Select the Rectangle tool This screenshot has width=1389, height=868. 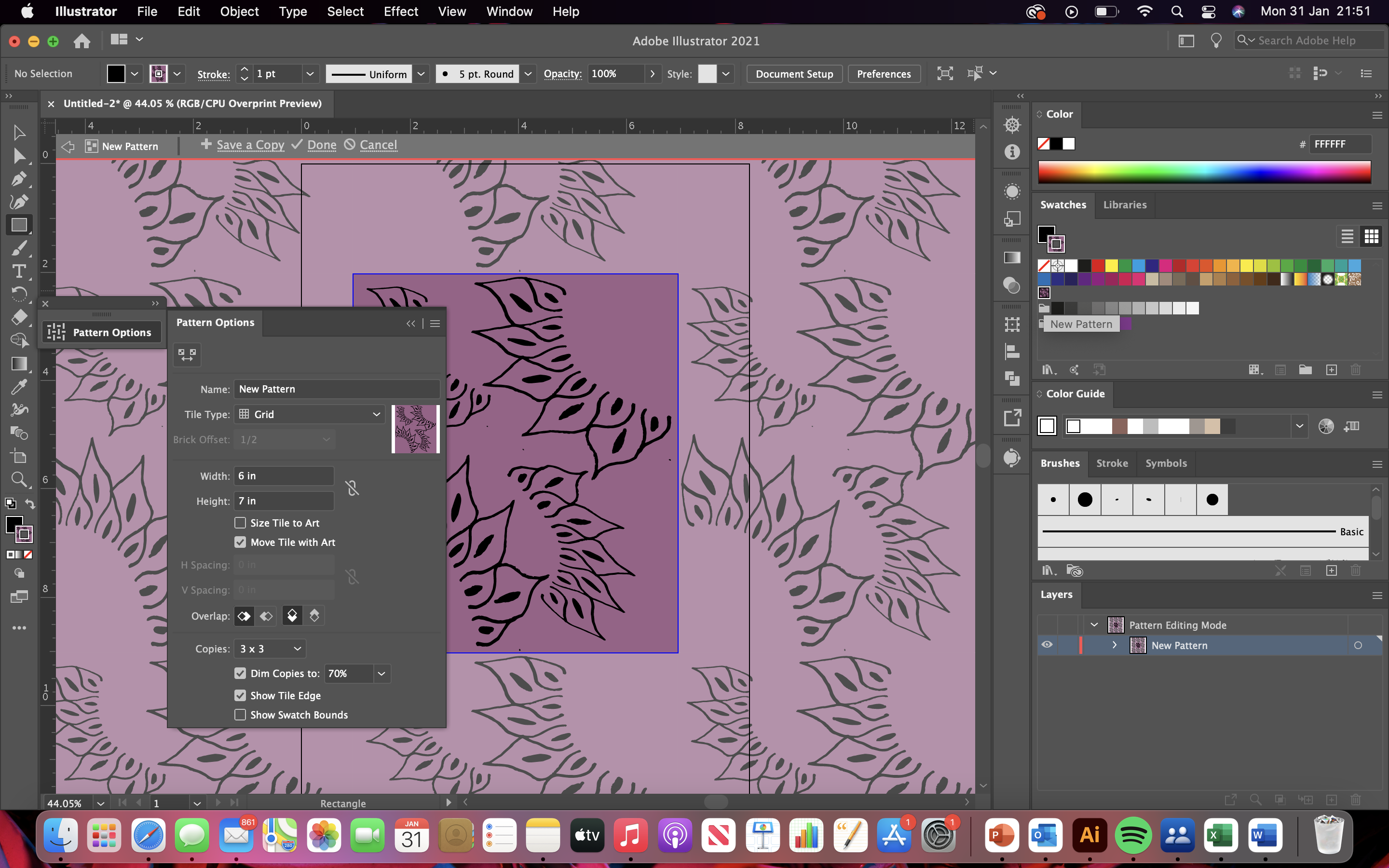[19, 224]
